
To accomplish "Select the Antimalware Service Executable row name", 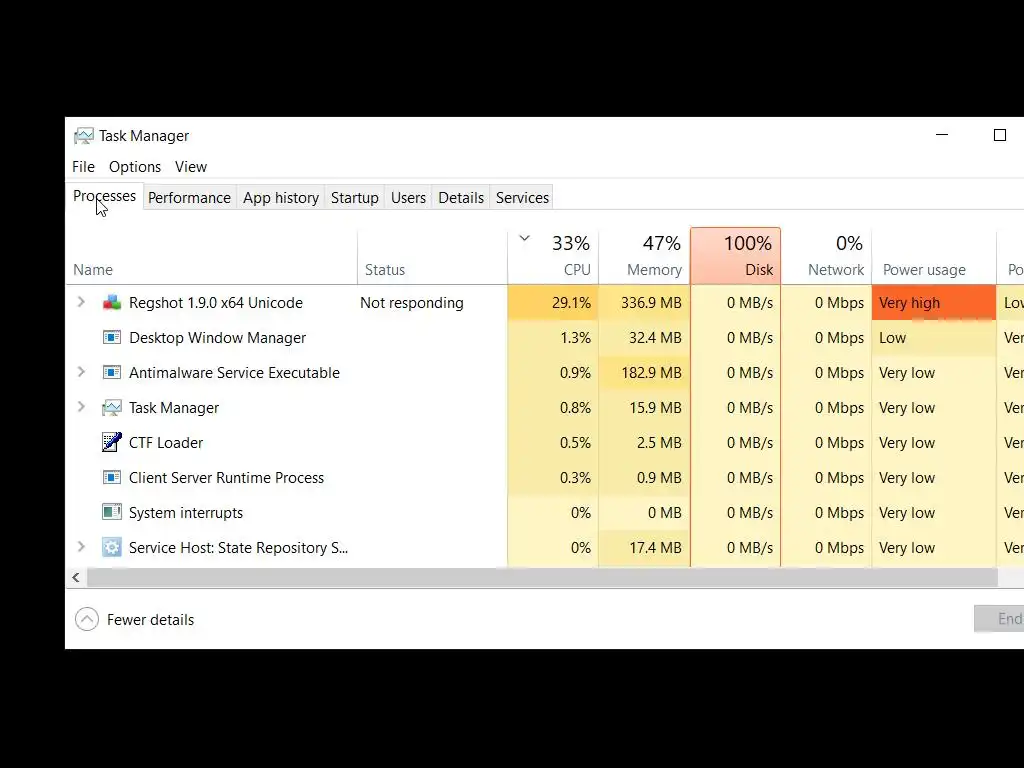I will [234, 373].
